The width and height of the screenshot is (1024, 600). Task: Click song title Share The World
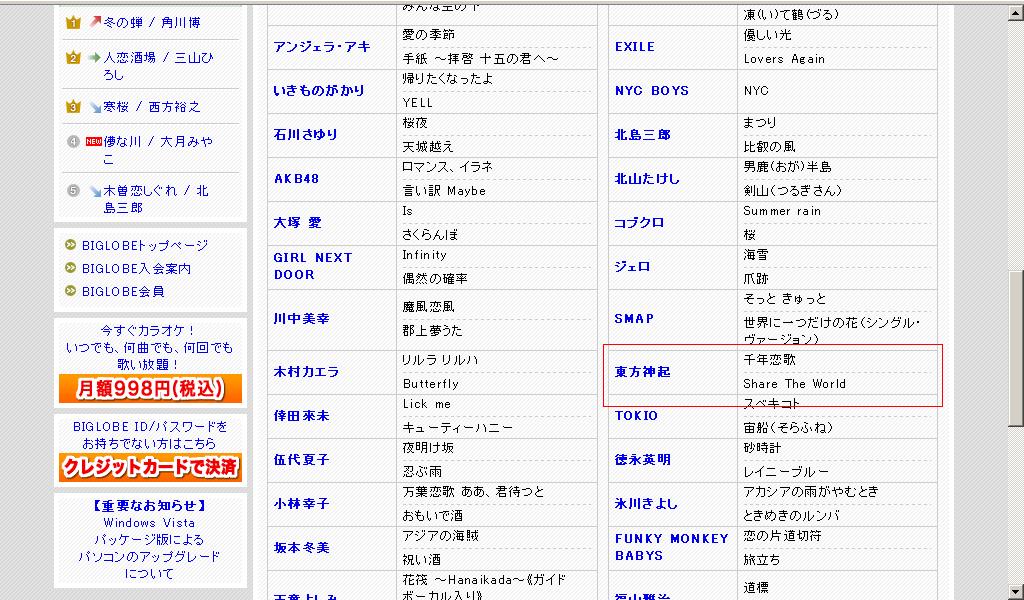(x=794, y=384)
